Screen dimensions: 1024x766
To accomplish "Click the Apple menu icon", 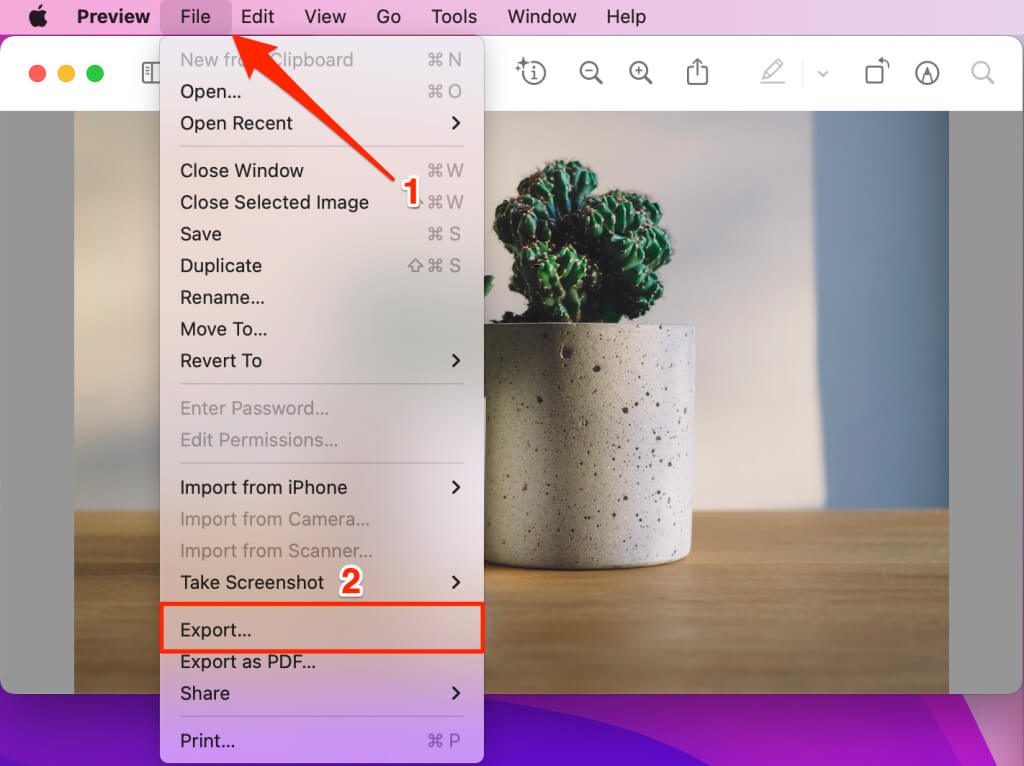I will (x=38, y=17).
